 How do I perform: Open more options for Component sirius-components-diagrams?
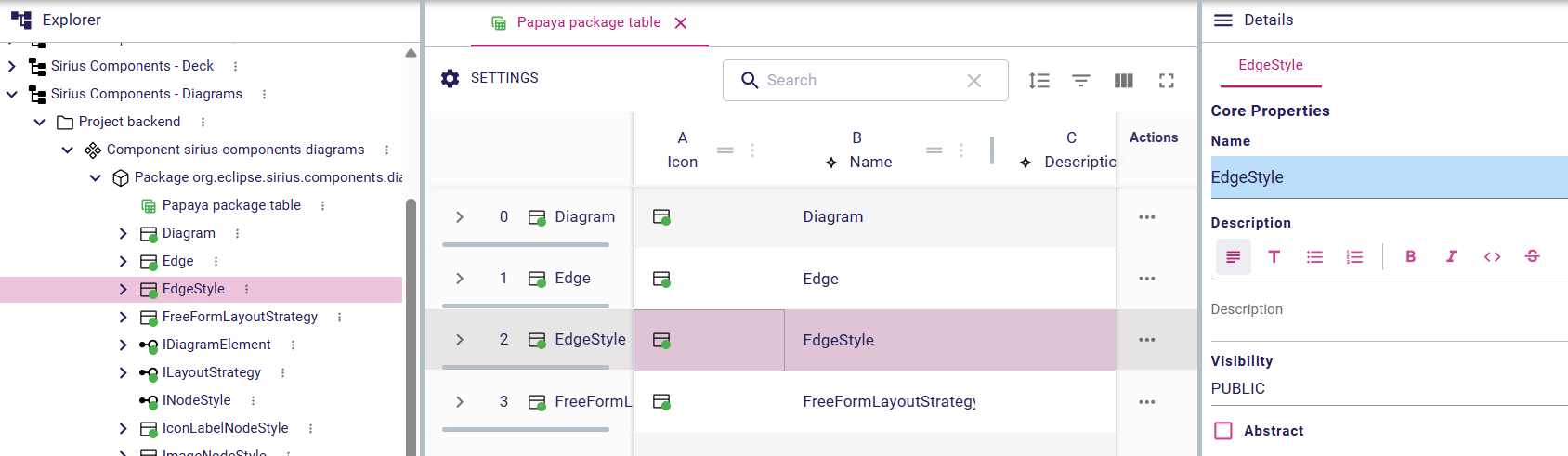pos(386,150)
